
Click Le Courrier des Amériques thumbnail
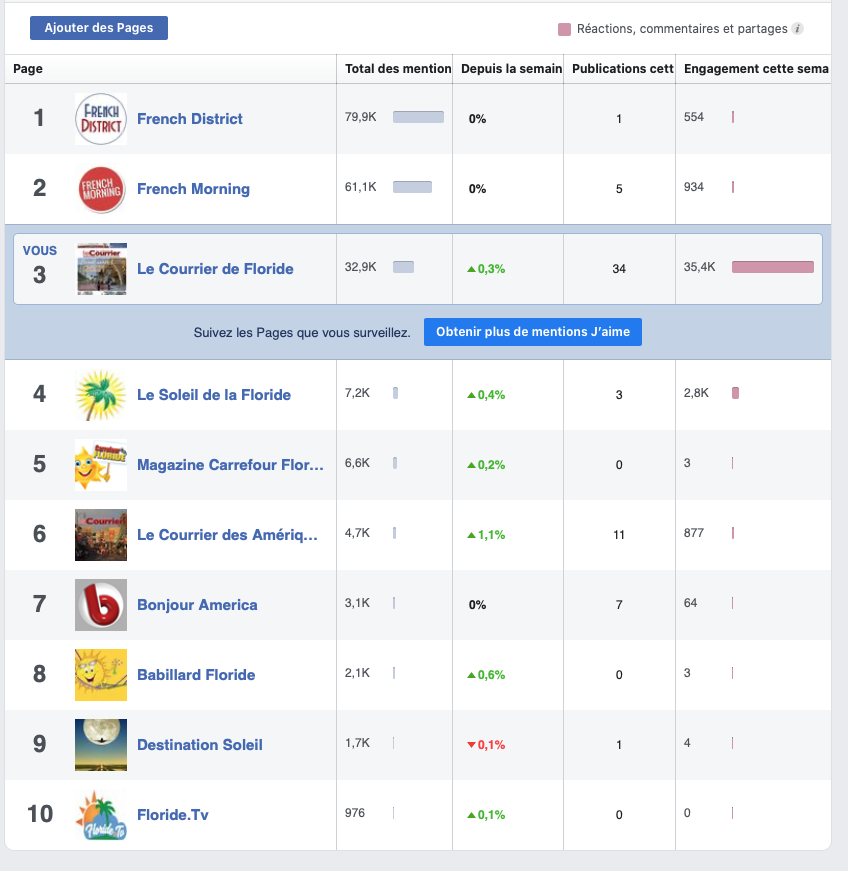(101, 535)
